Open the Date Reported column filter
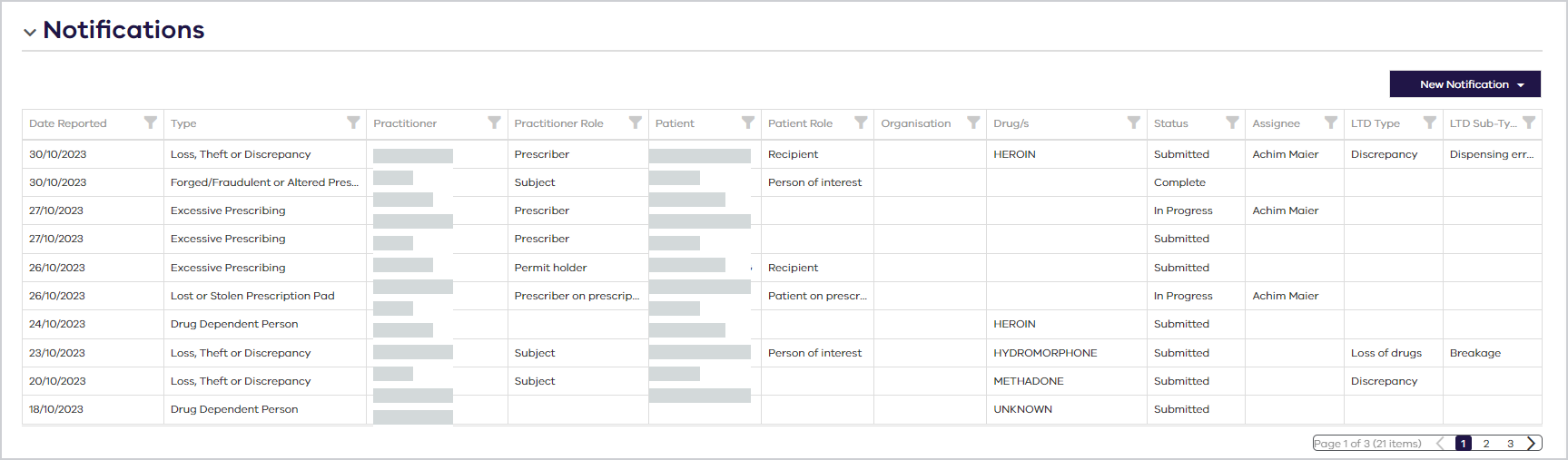 [151, 122]
